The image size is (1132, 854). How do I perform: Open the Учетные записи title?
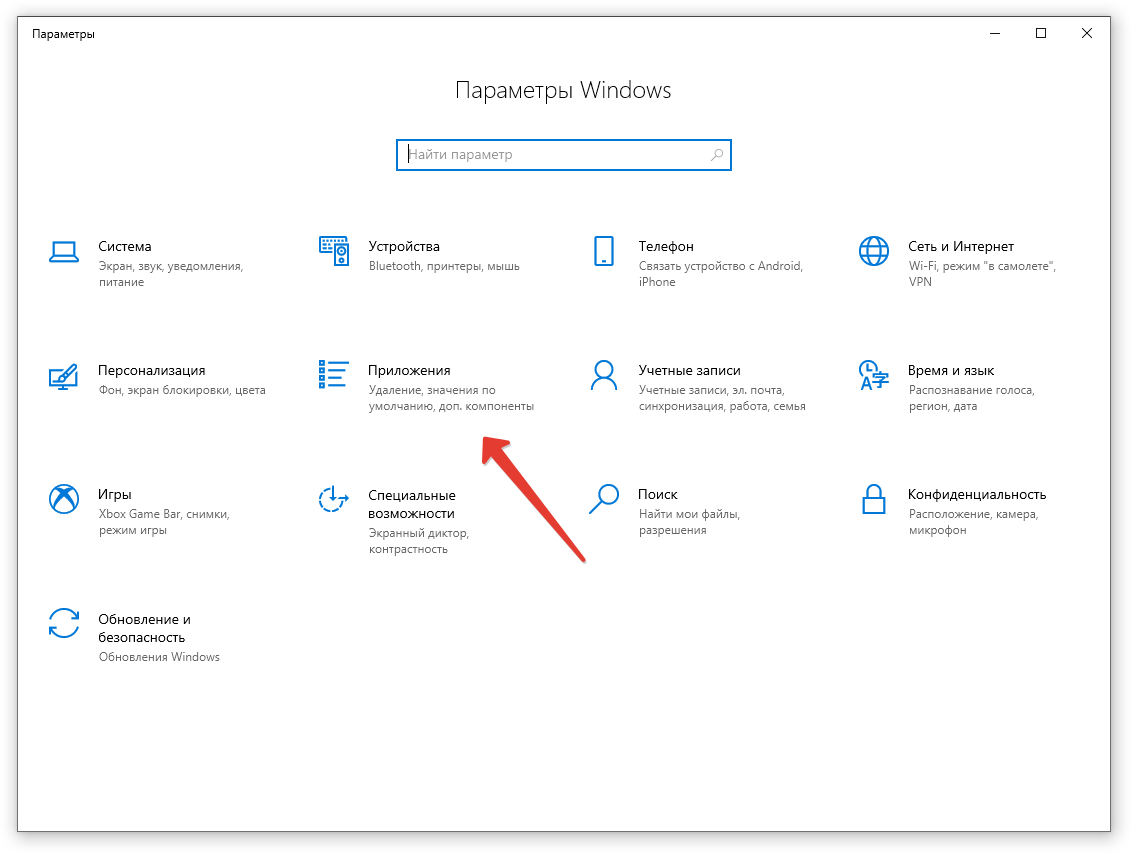pyautogui.click(x=689, y=370)
